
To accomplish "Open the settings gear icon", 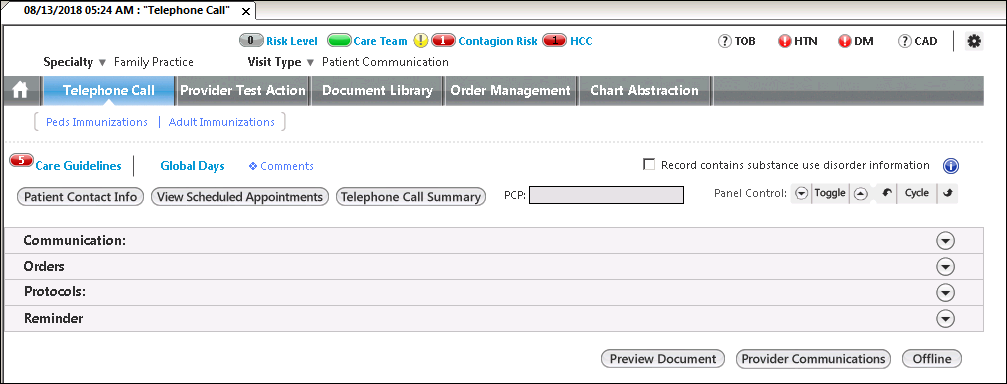I will [974, 41].
